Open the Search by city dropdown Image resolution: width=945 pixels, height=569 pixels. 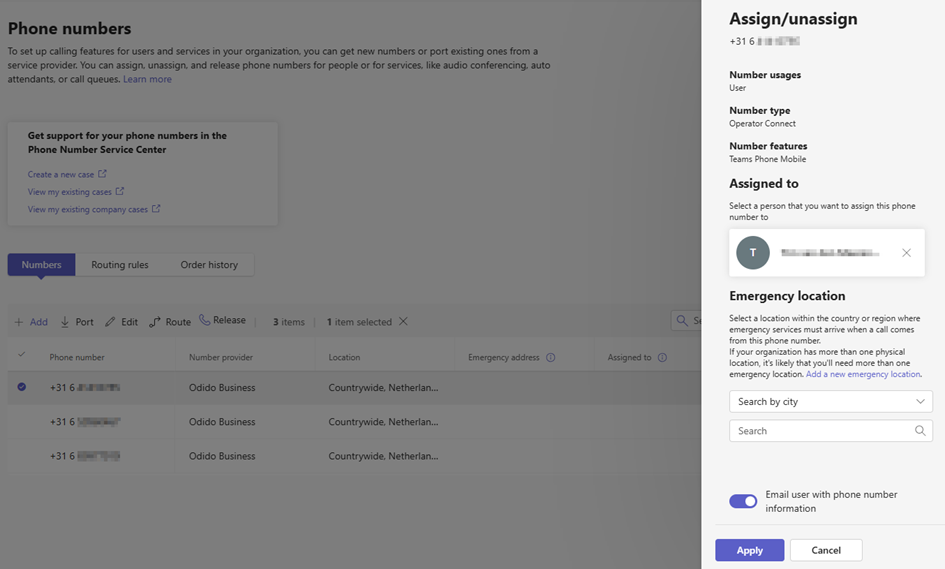click(x=830, y=401)
